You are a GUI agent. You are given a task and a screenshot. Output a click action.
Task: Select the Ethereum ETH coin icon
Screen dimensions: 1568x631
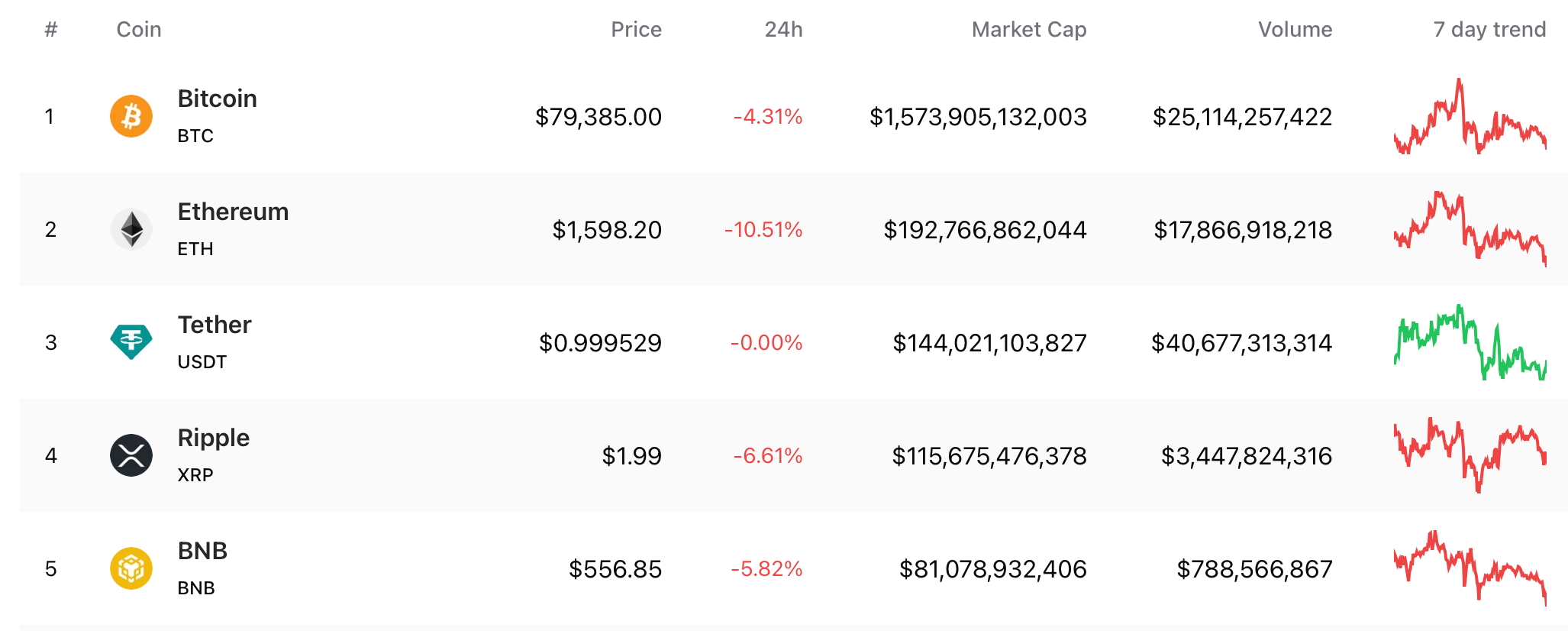point(131,229)
